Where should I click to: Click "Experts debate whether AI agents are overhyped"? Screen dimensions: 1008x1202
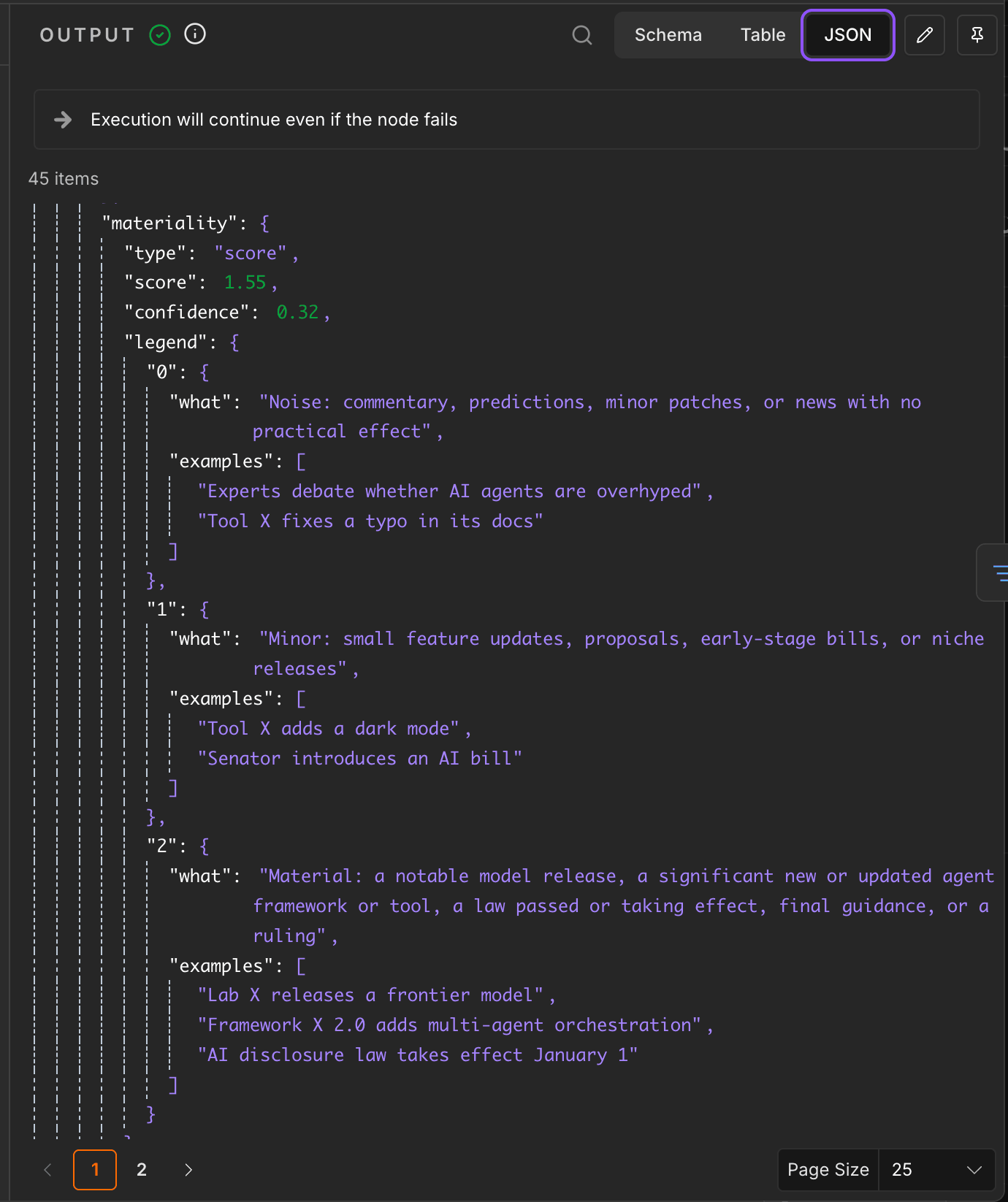450,491
